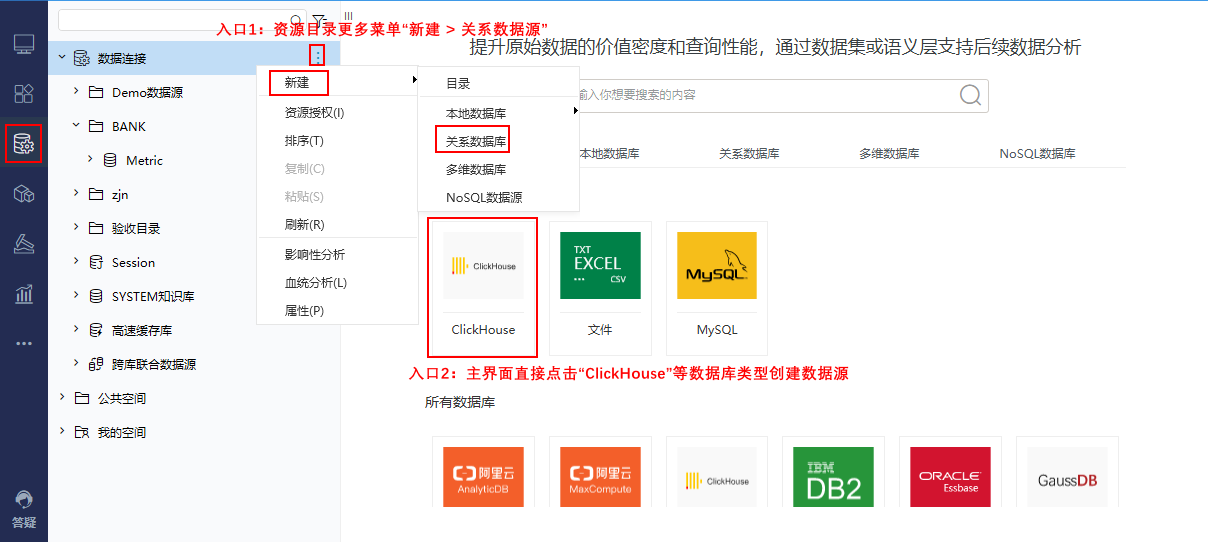Click the 跨库联合数据源 node icon
This screenshot has height=542, width=1208.
click(96, 364)
